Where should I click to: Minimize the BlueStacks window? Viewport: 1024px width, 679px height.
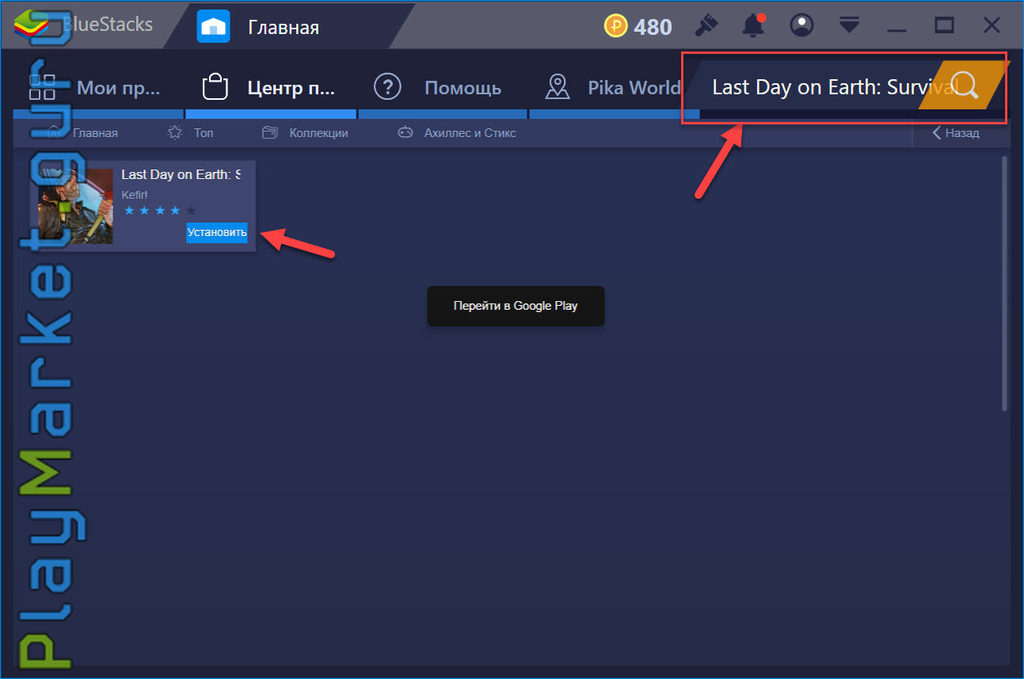897,30
